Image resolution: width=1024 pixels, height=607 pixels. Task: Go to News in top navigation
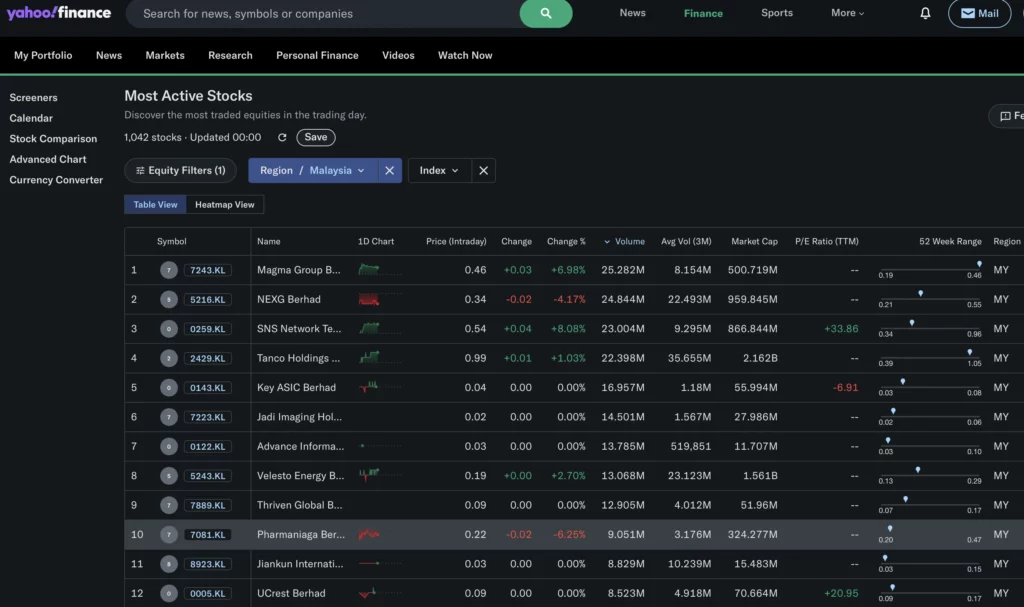pyautogui.click(x=632, y=13)
